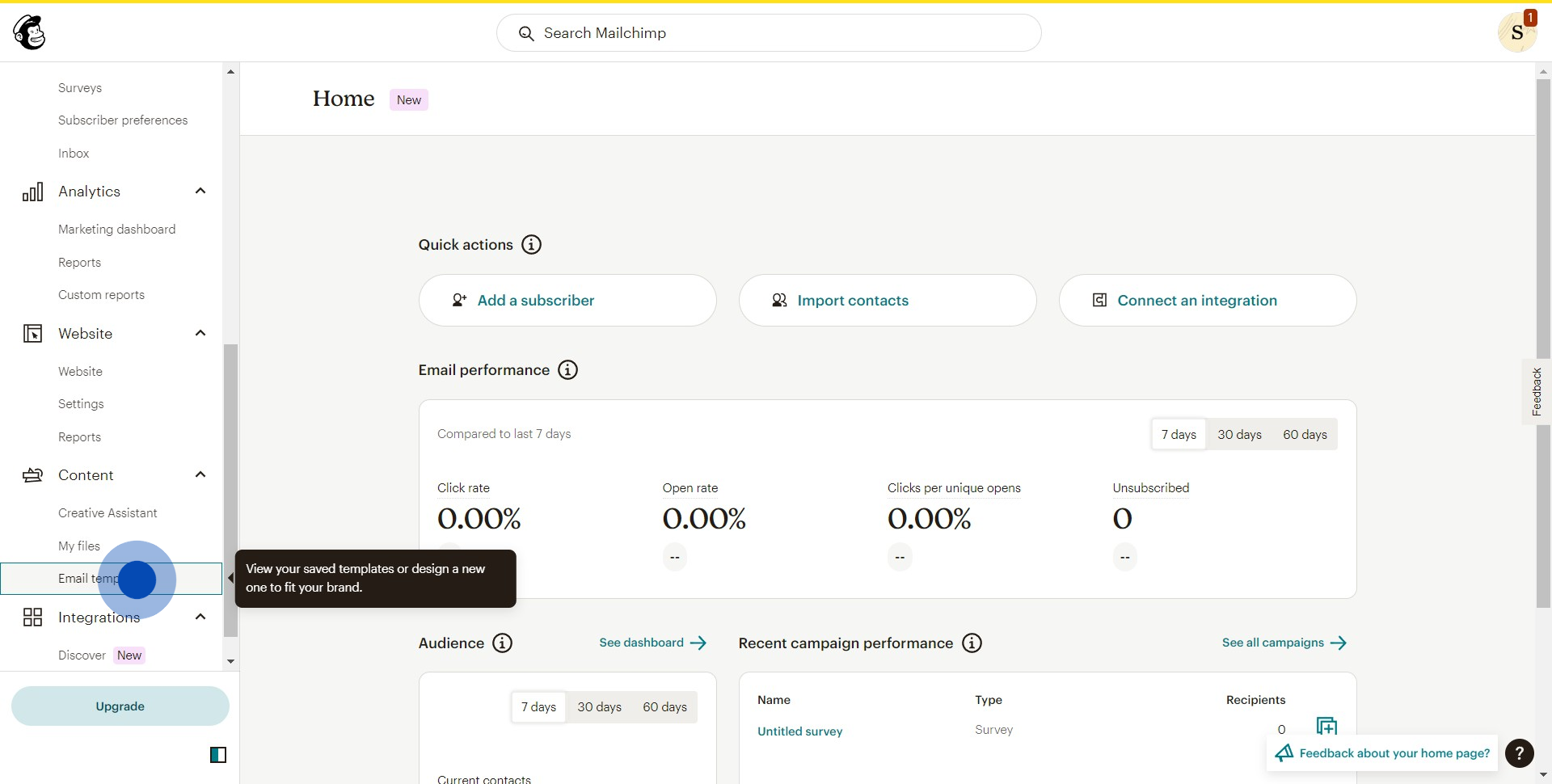Switch Audience range to 30 days
The image size is (1552, 784).
click(x=599, y=707)
